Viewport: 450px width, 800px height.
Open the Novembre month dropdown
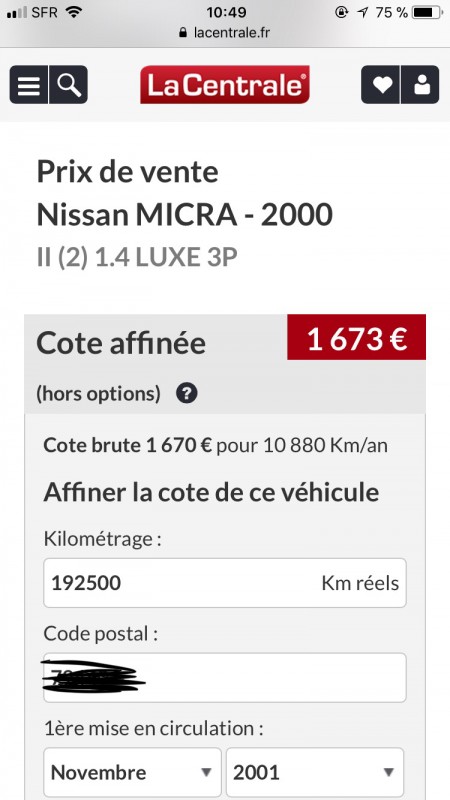133,772
